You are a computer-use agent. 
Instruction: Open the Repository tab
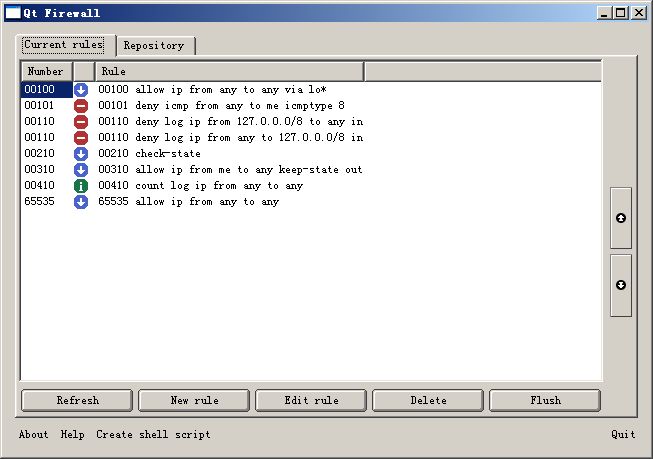coord(155,45)
